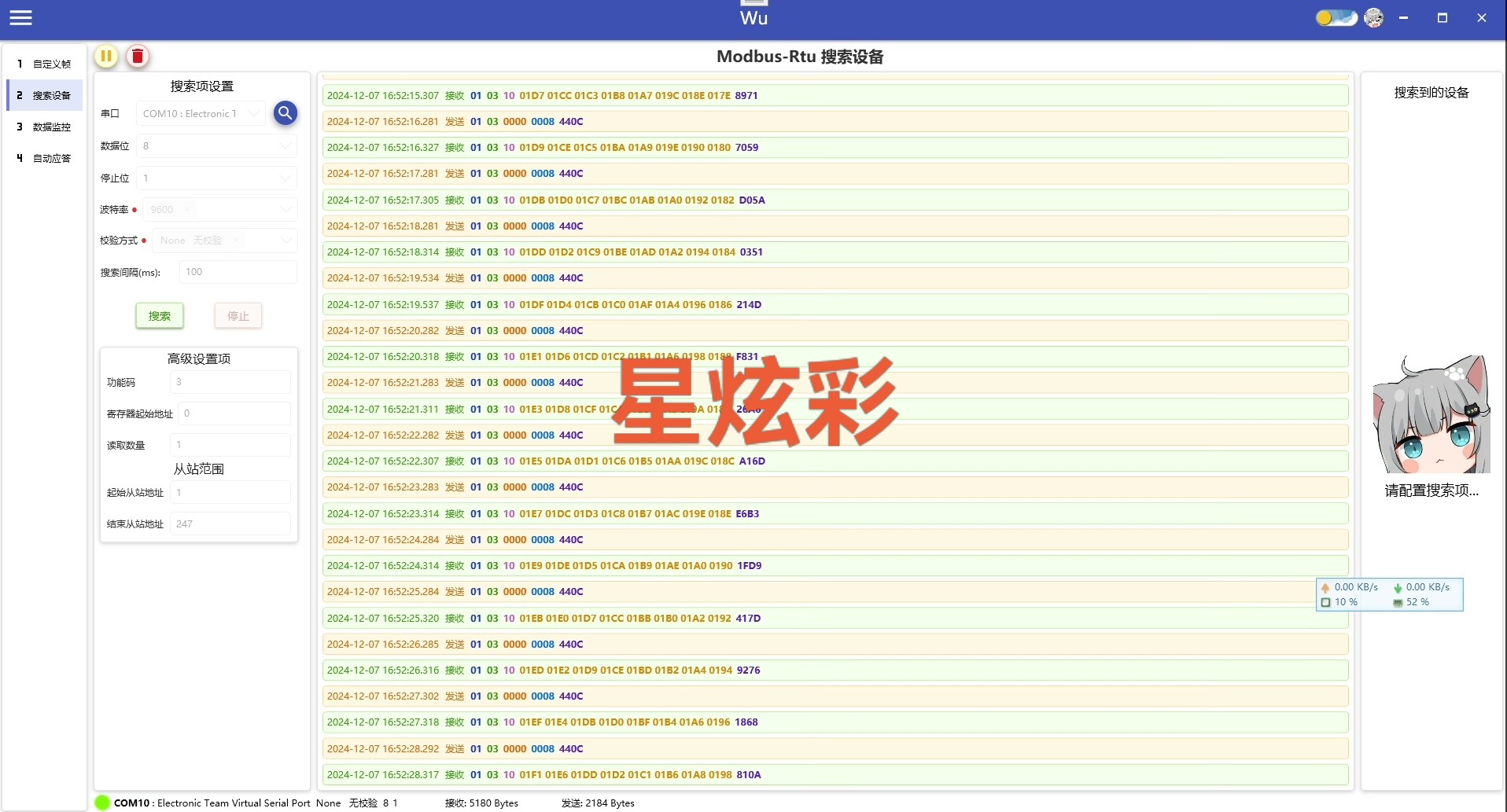The image size is (1507, 812).
Task: Open the 自动应答 sidebar item
Action: (x=45, y=158)
